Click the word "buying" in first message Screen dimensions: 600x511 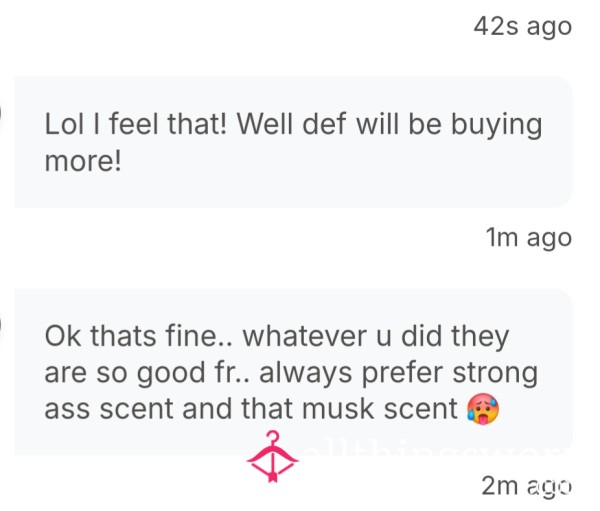tap(497, 126)
